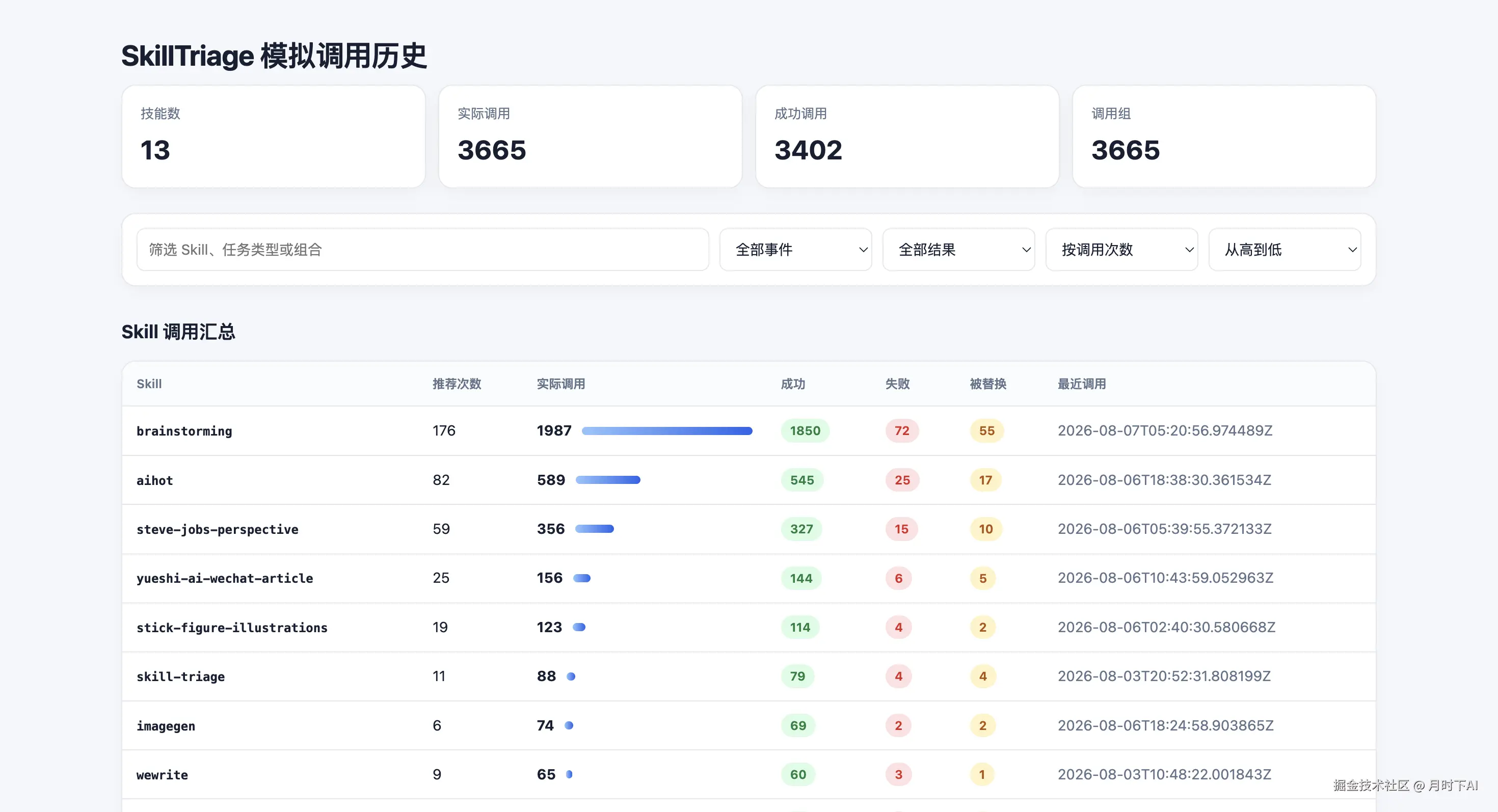Click the 成功调用 summary card showing 3402
Image resolution: width=1498 pixels, height=812 pixels.
click(x=907, y=137)
